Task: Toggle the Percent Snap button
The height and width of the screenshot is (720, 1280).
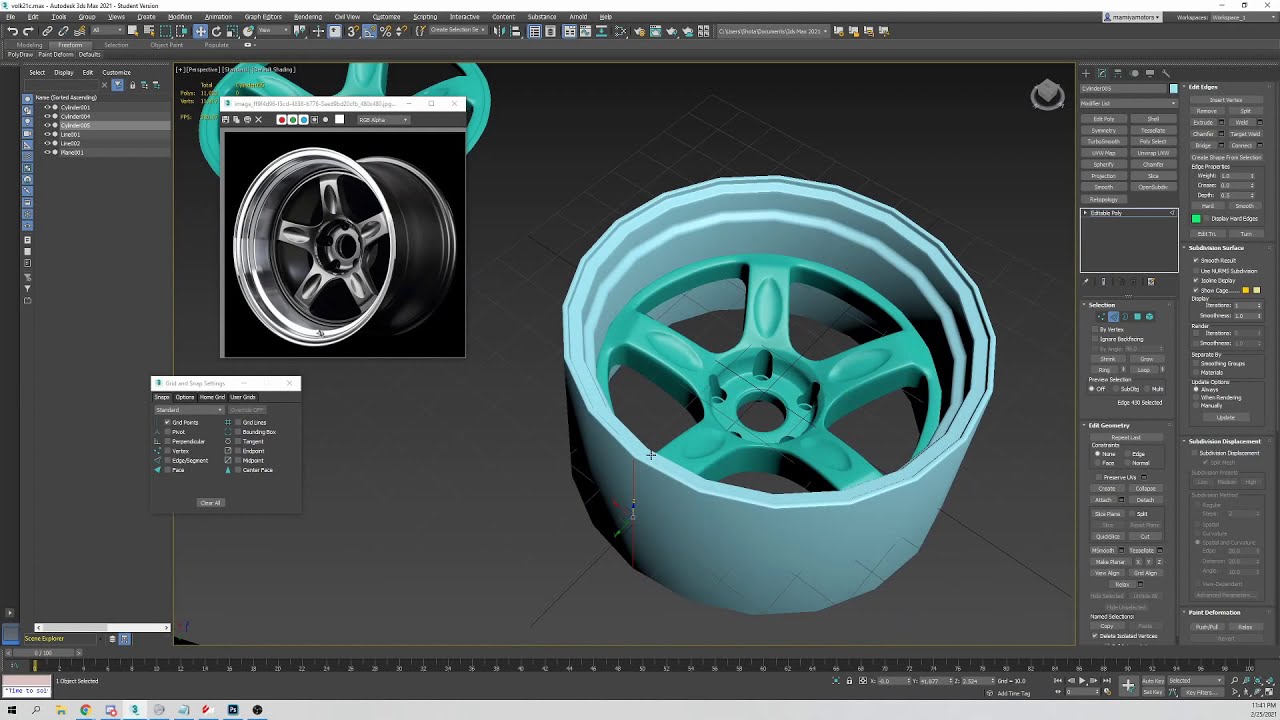Action: coord(385,31)
